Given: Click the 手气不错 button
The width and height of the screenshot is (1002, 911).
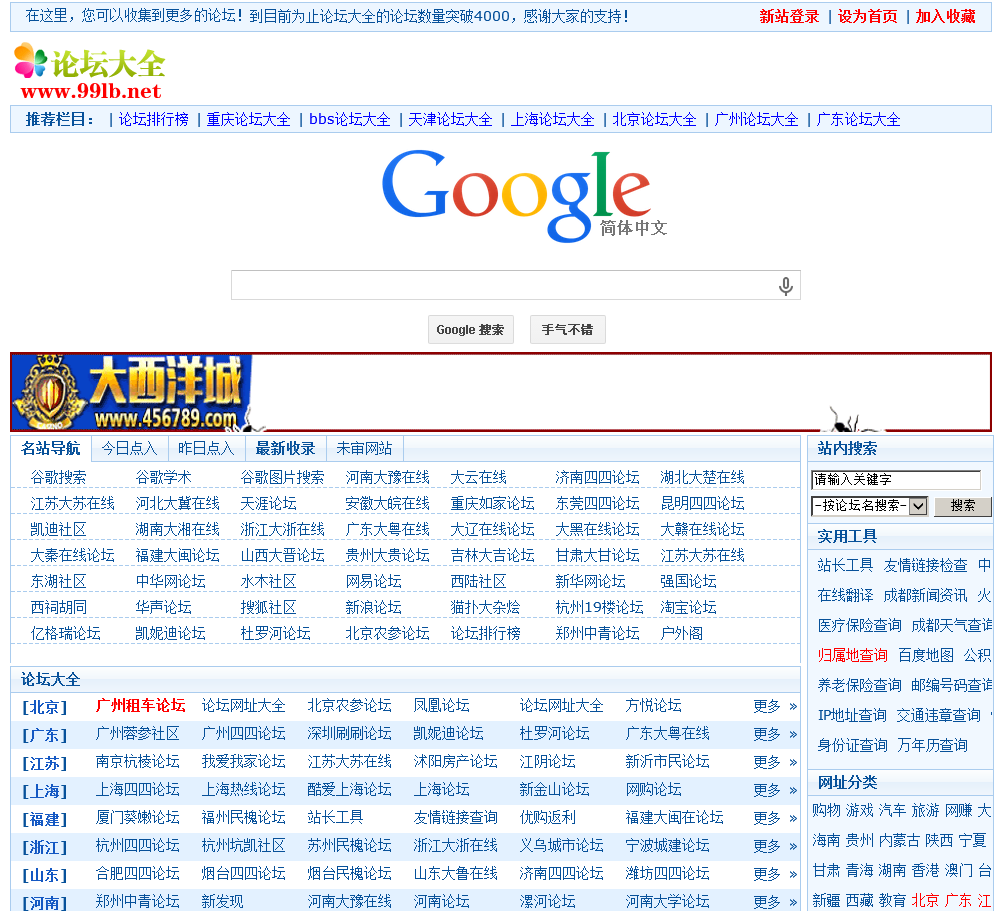Looking at the screenshot, I should click(567, 330).
